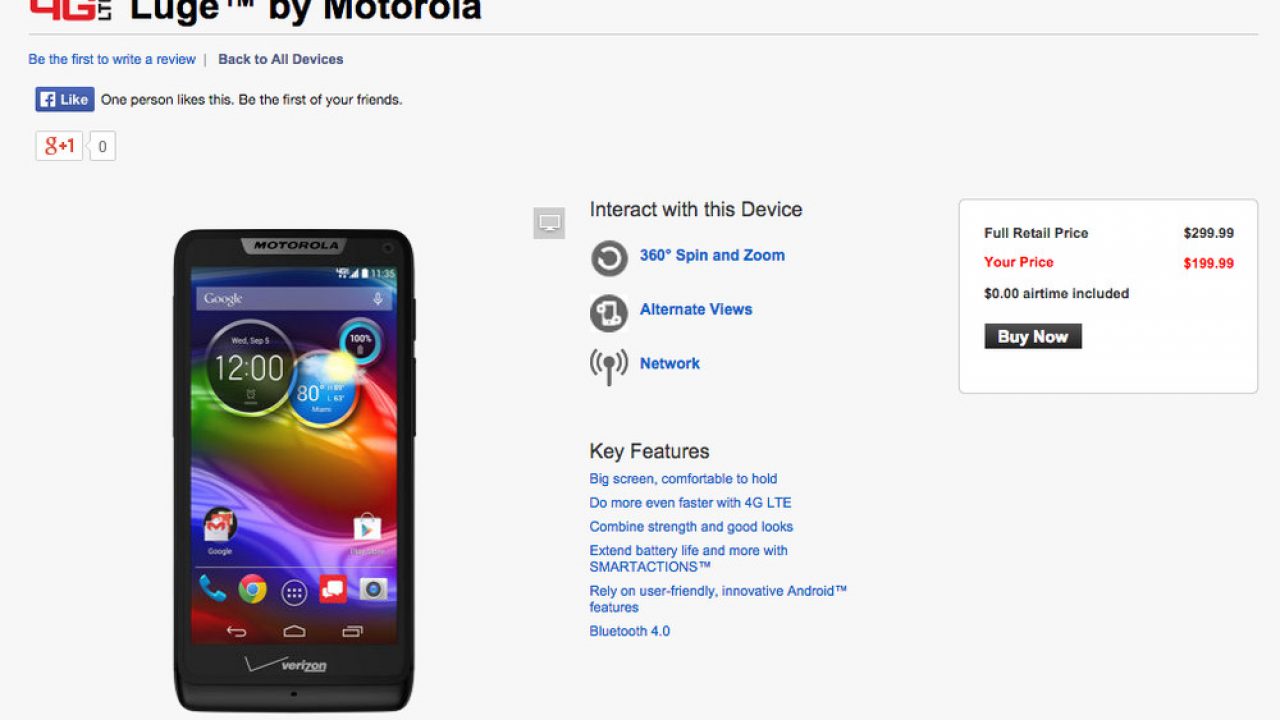
Task: Open the Network link
Action: coord(670,363)
